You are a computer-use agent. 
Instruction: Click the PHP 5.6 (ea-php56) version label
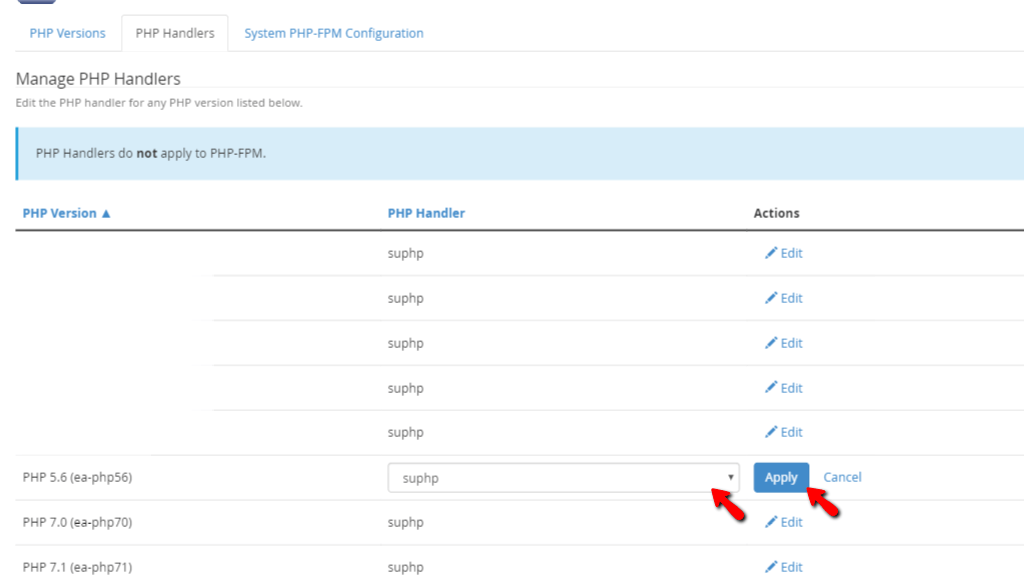click(x=77, y=477)
